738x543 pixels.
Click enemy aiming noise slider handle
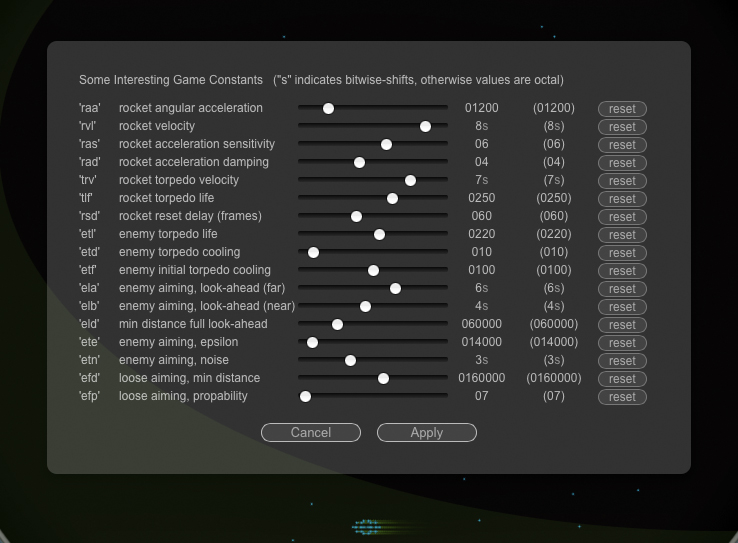pos(350,360)
